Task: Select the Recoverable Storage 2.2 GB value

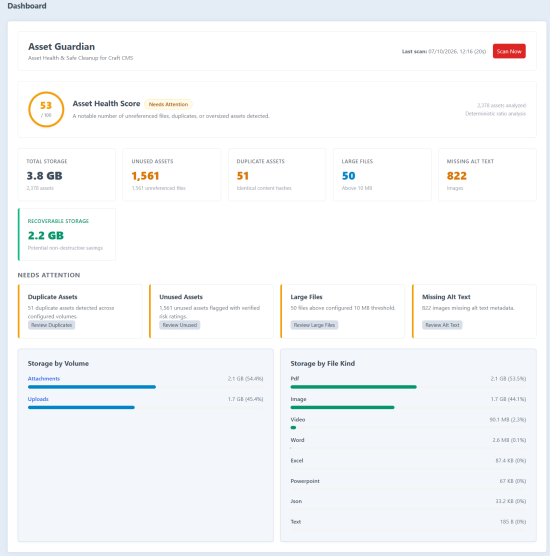Action: coord(46,235)
